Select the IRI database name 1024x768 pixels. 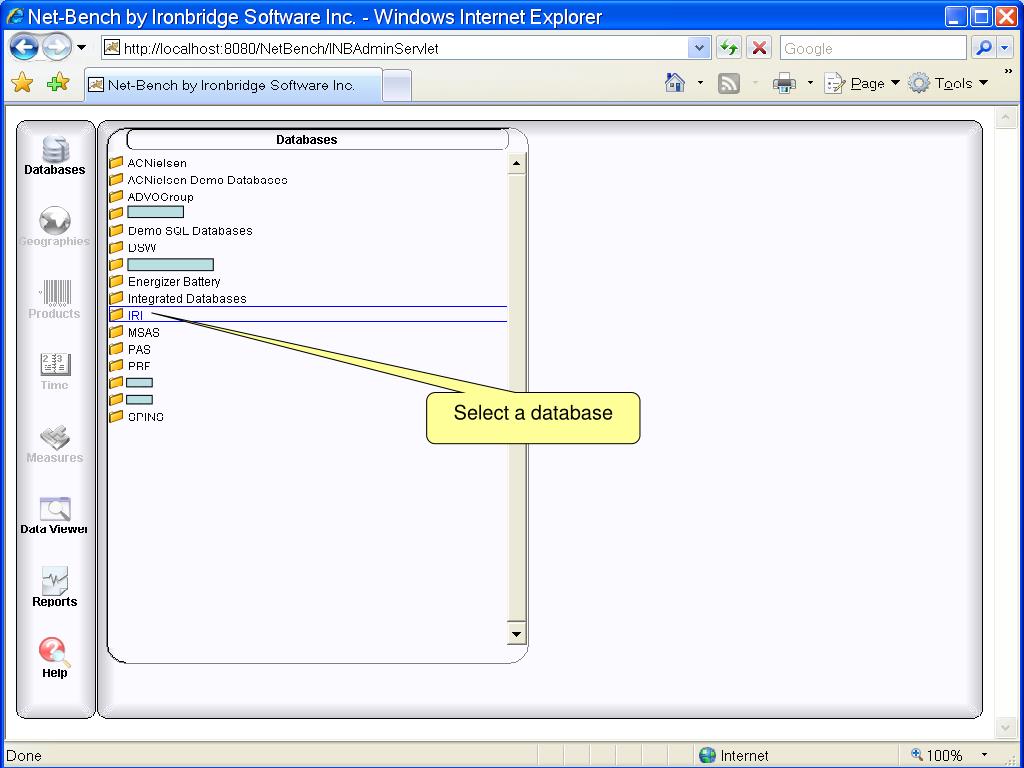click(135, 315)
